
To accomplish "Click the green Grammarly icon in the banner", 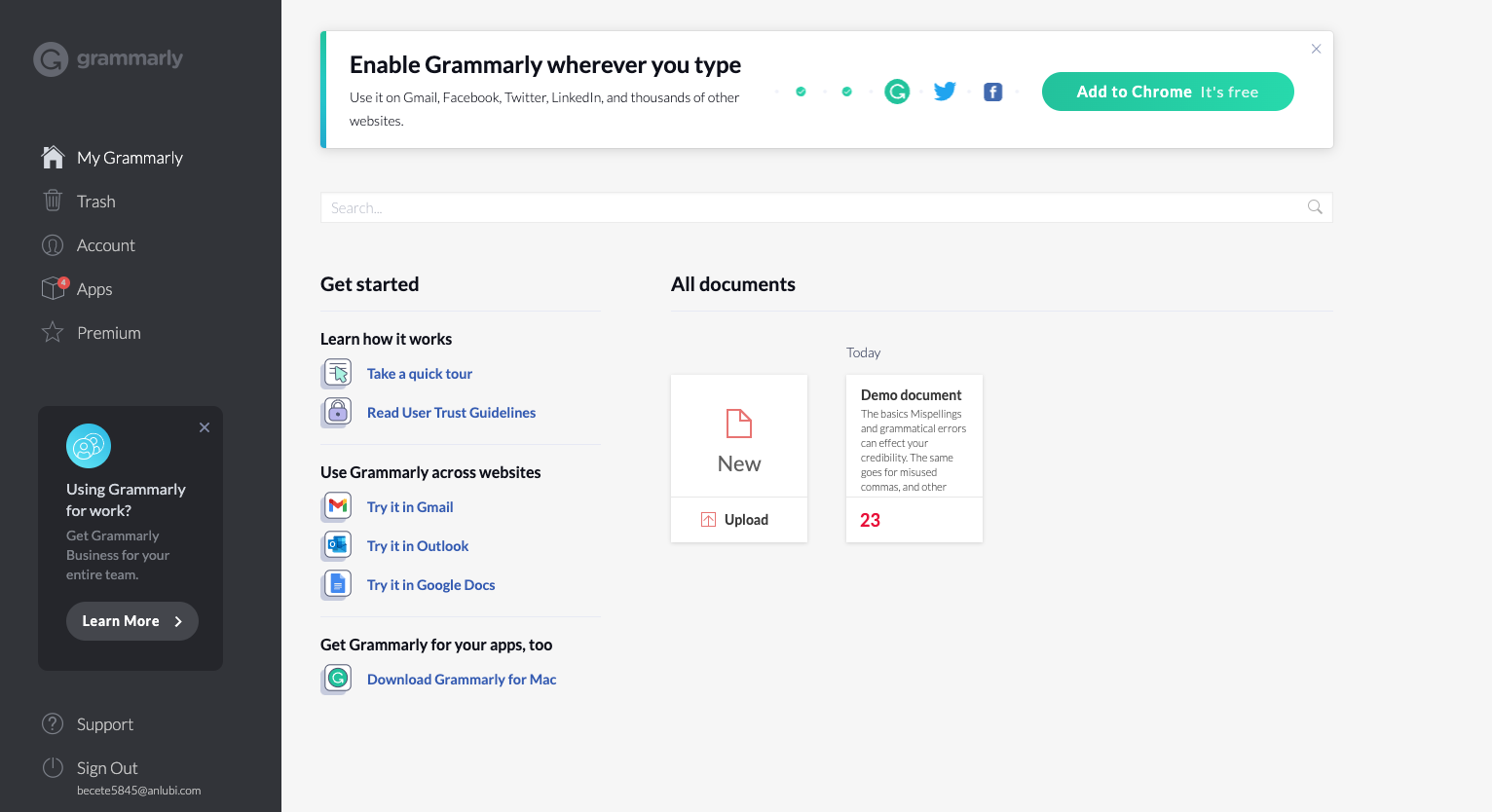I will [897, 91].
